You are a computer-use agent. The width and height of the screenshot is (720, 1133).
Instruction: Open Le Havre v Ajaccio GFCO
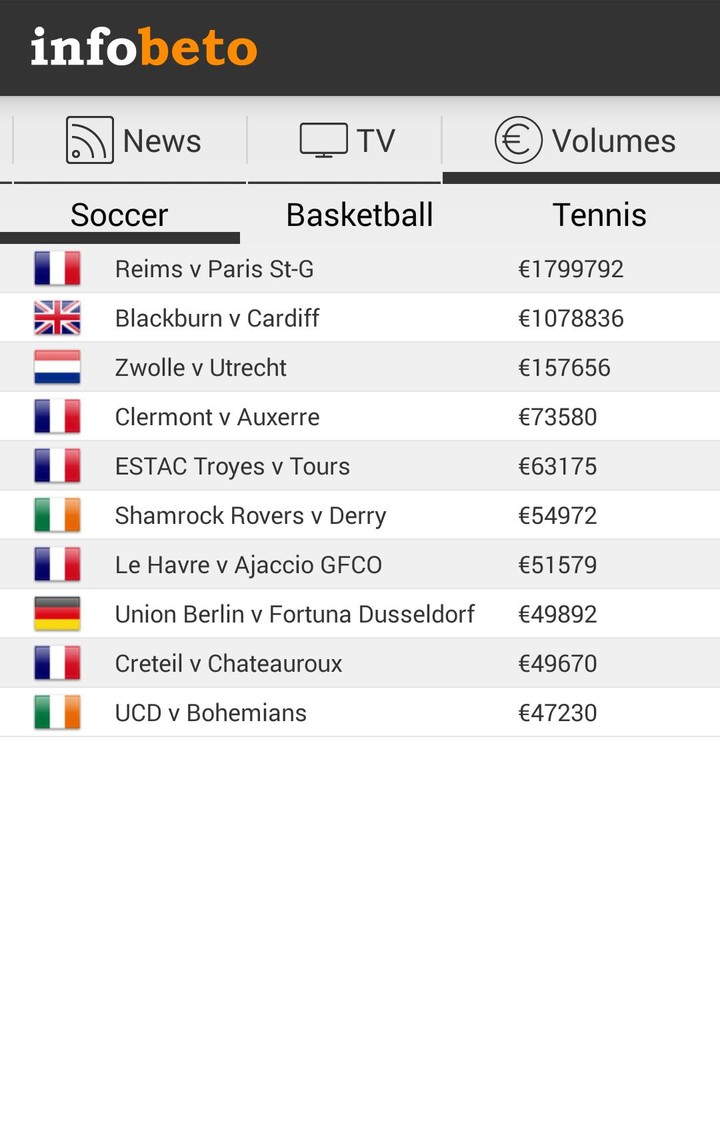(248, 565)
